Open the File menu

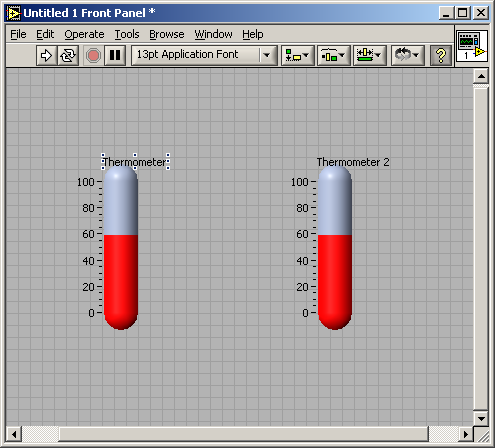18,34
